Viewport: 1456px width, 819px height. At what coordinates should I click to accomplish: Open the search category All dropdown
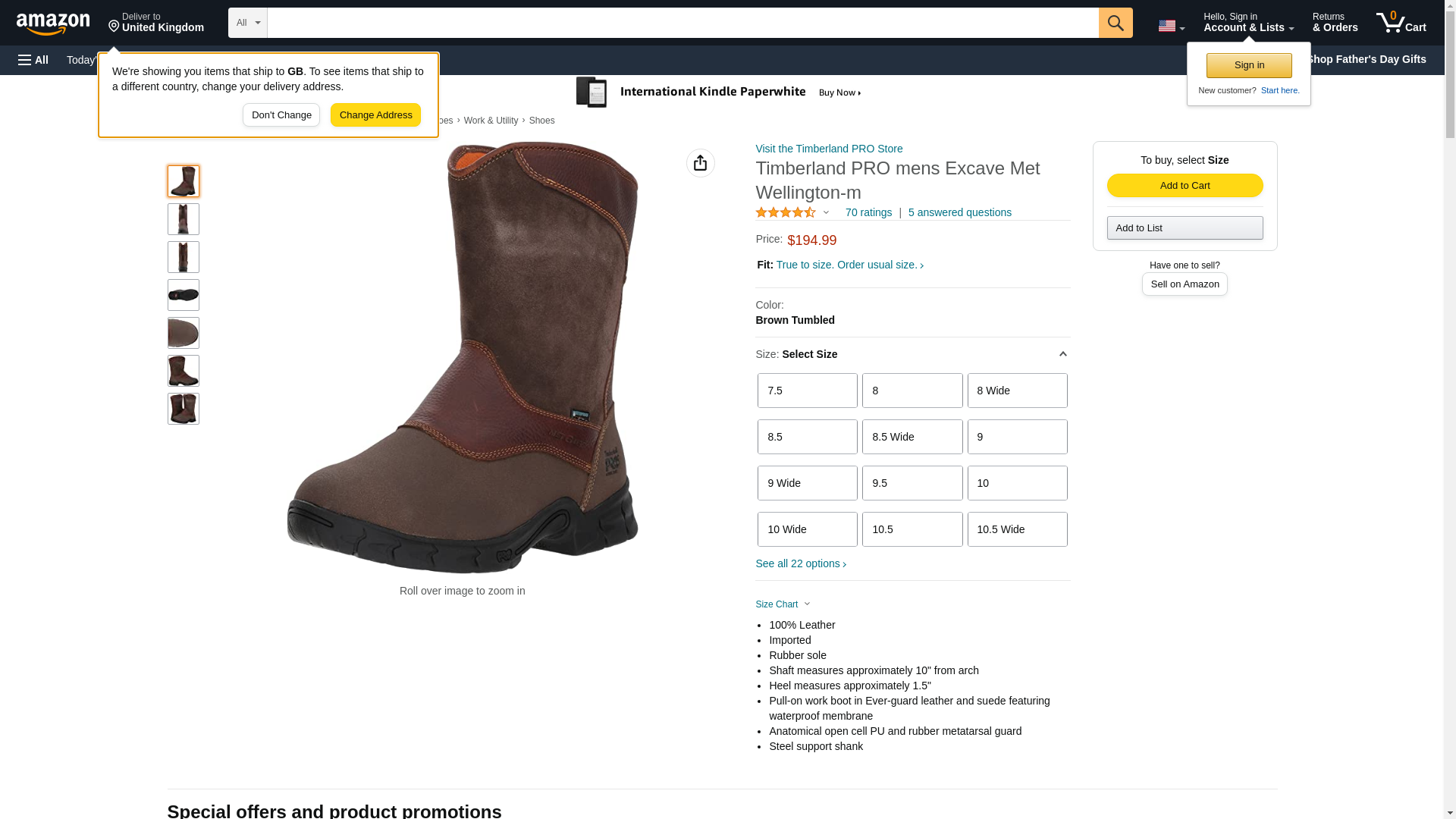(247, 23)
